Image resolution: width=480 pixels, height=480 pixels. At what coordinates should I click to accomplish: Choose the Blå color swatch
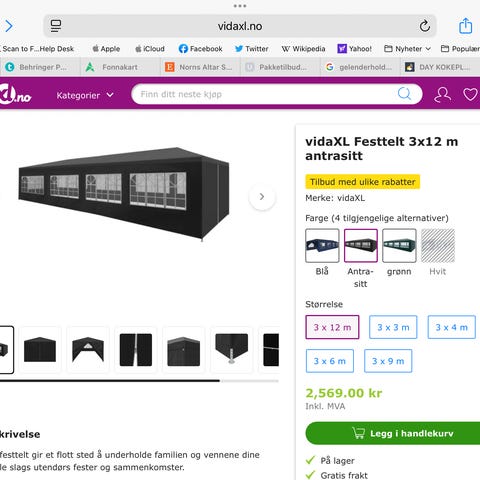322,245
